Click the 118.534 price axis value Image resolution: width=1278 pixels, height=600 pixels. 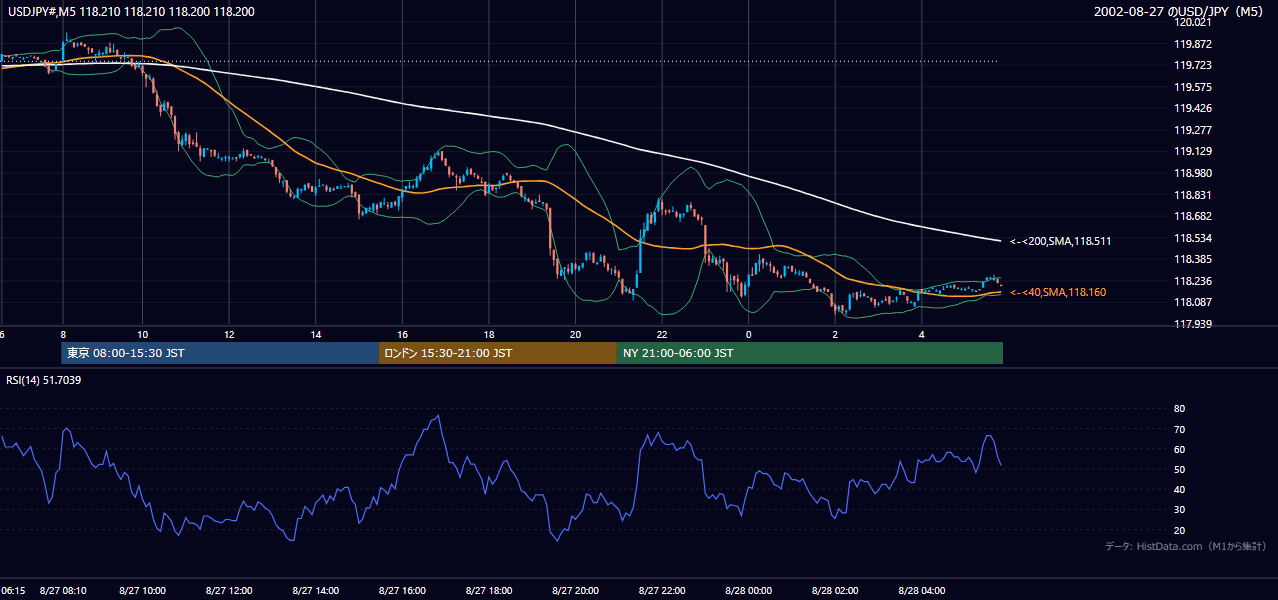point(1194,238)
